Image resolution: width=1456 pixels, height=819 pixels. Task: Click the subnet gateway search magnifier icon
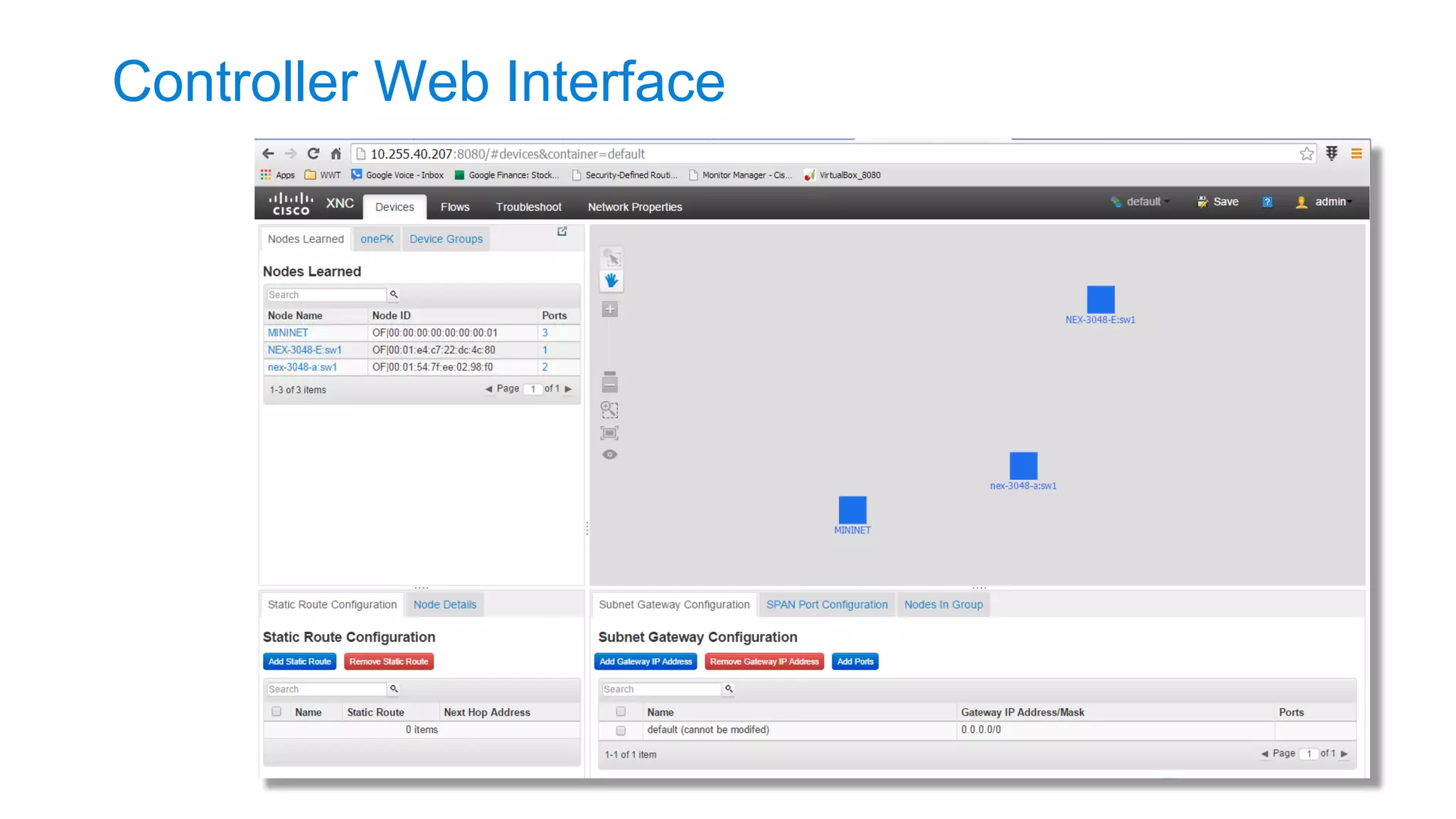[729, 689]
